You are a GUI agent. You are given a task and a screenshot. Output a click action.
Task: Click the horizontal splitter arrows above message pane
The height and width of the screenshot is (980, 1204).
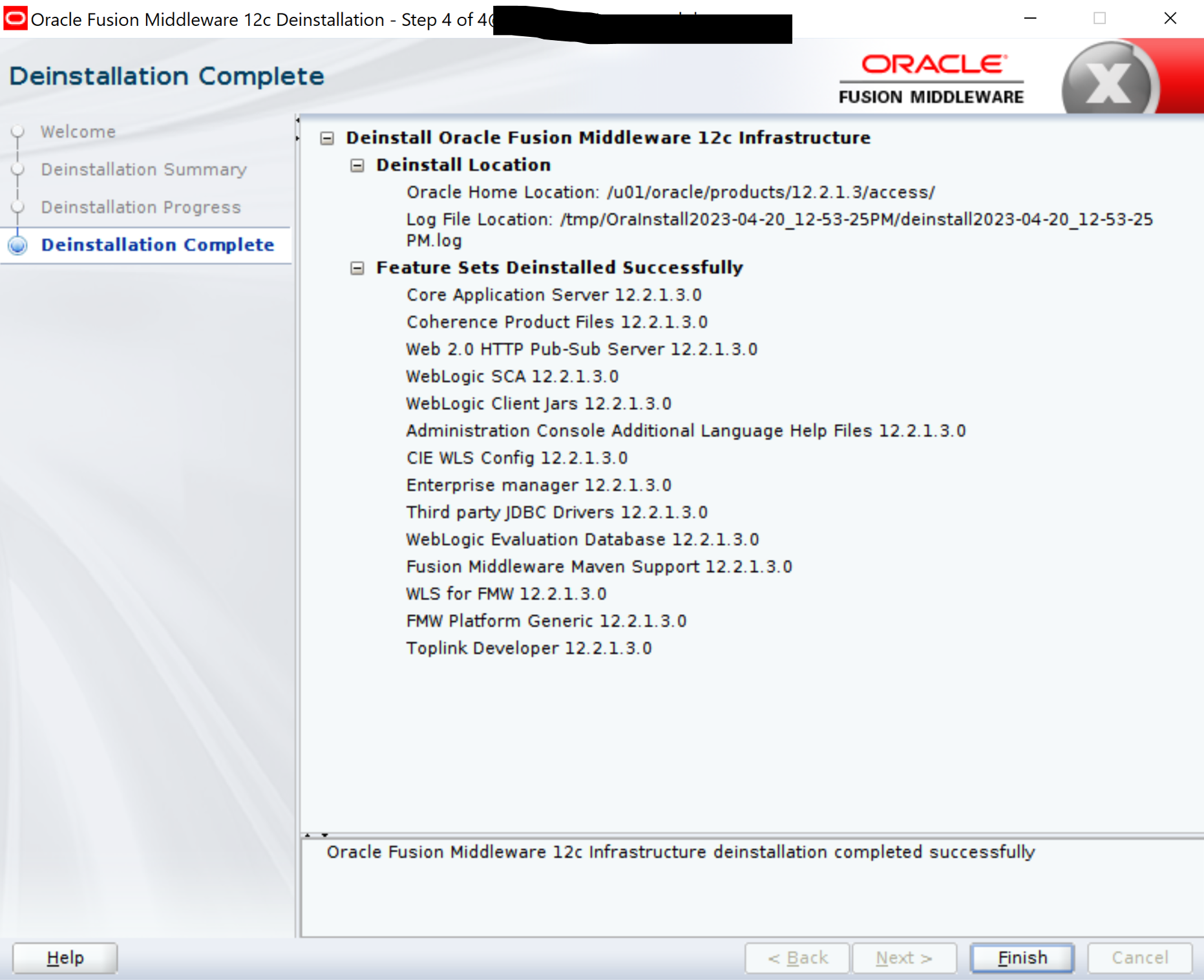(316, 835)
